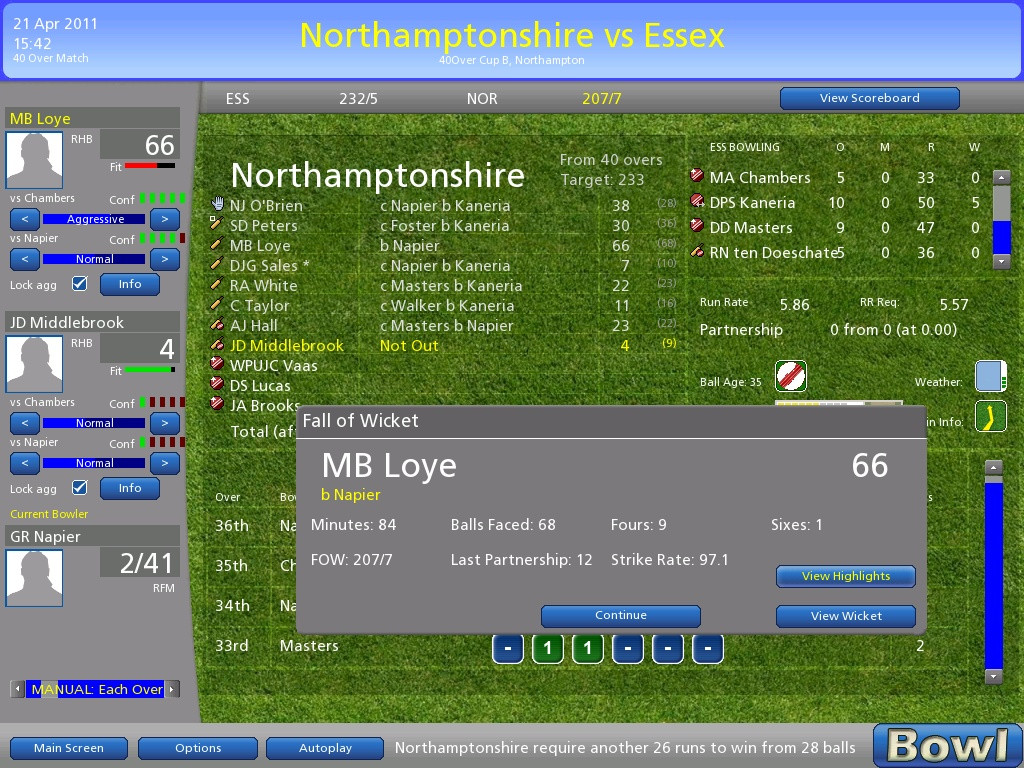Viewport: 1024px width, 768px height.
Task: Click bat icon beside C Taylor
Action: [x=217, y=304]
